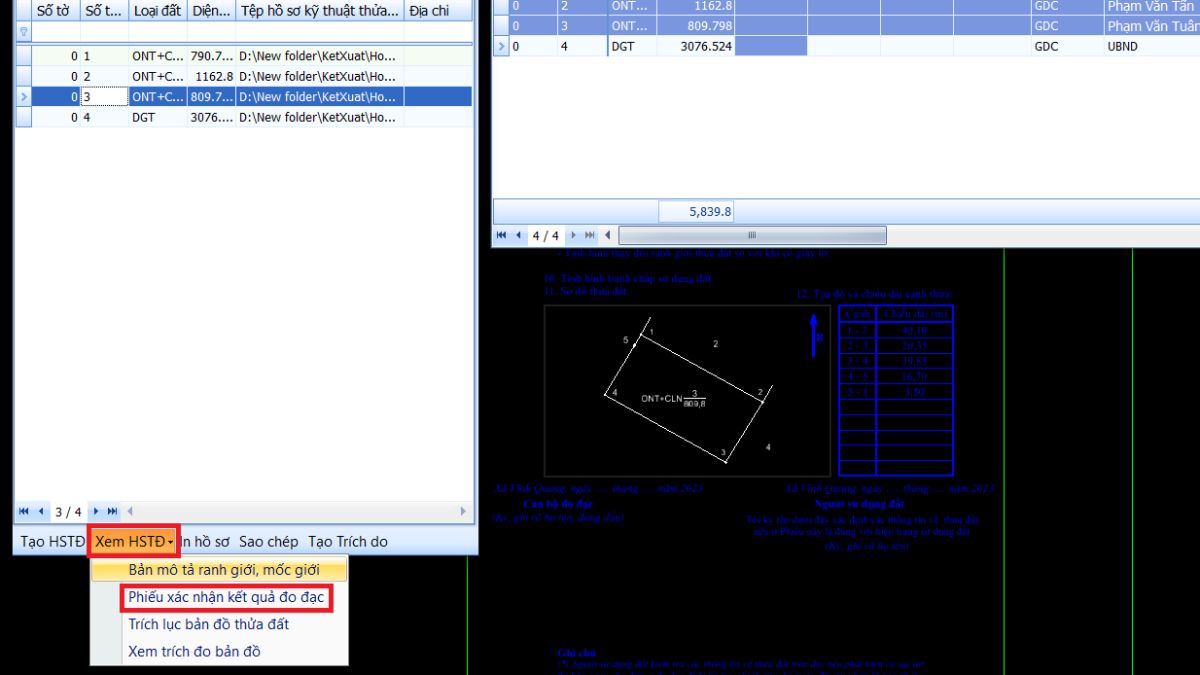Click the DGT land type cell in right table
This screenshot has height=675, width=1200.
coord(633,46)
